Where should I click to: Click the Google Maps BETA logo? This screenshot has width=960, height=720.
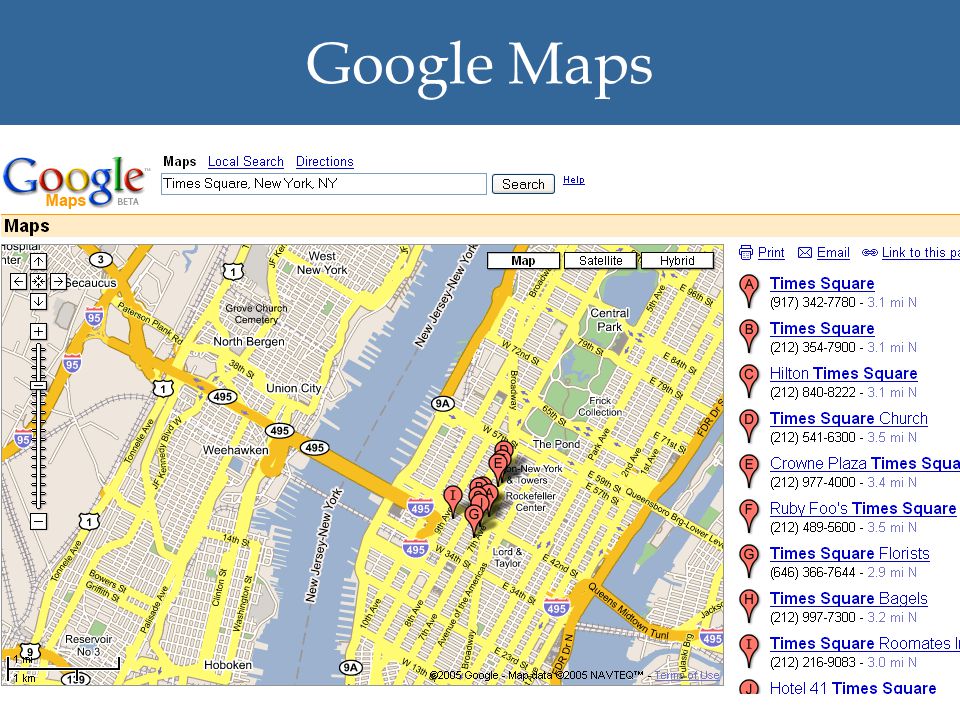pyautogui.click(x=75, y=182)
